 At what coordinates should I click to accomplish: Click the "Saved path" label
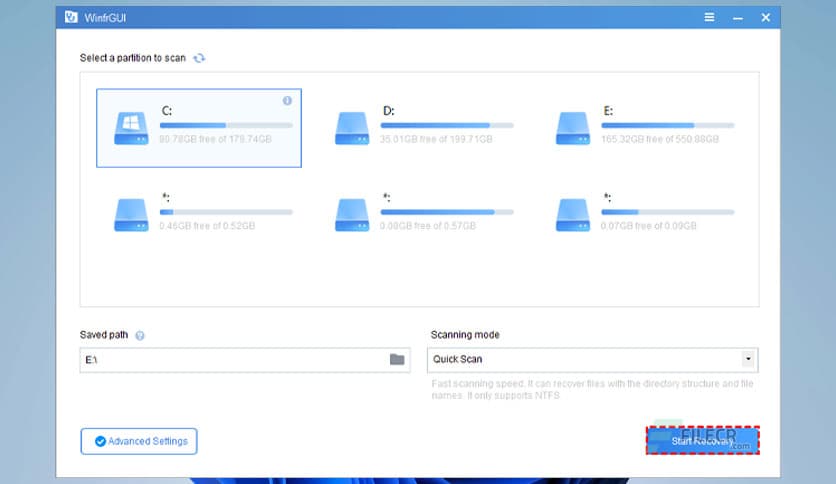point(104,335)
